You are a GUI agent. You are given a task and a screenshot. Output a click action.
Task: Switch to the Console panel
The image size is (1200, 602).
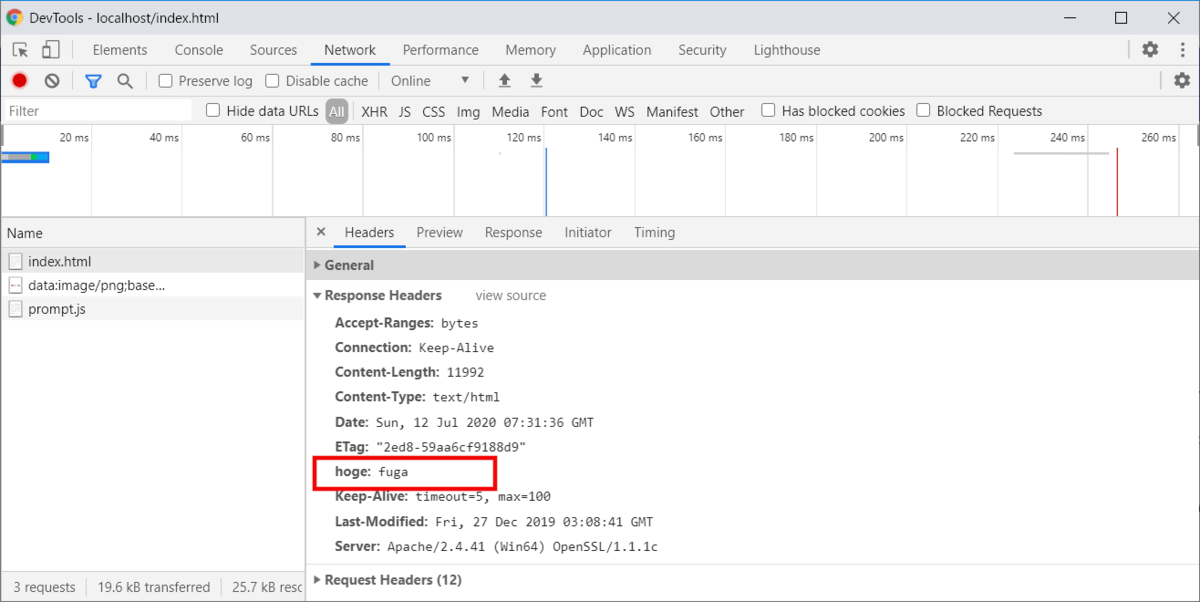(x=199, y=50)
